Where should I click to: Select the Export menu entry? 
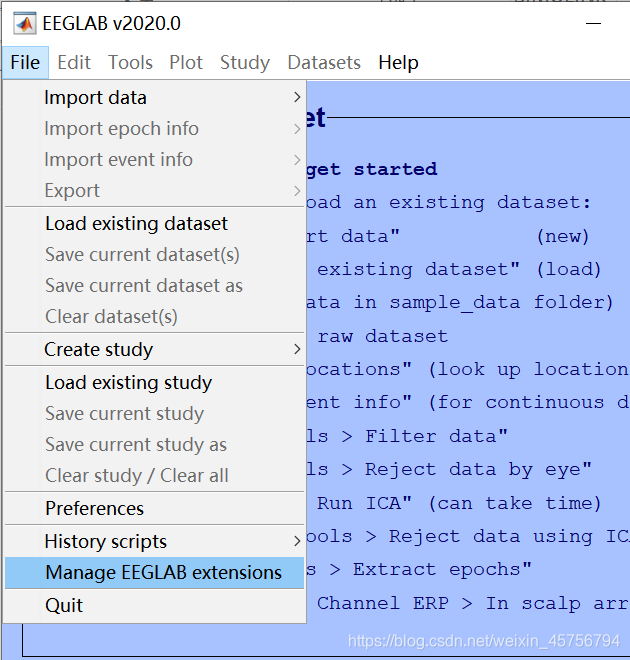tap(154, 191)
